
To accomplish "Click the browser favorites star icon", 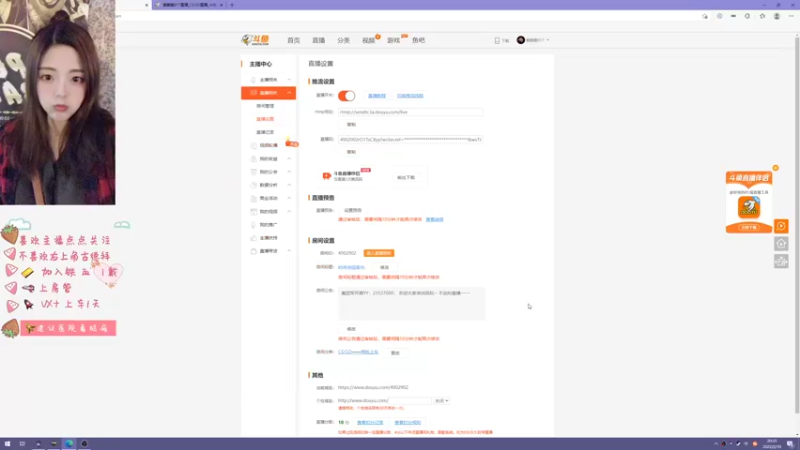I will [x=762, y=16].
